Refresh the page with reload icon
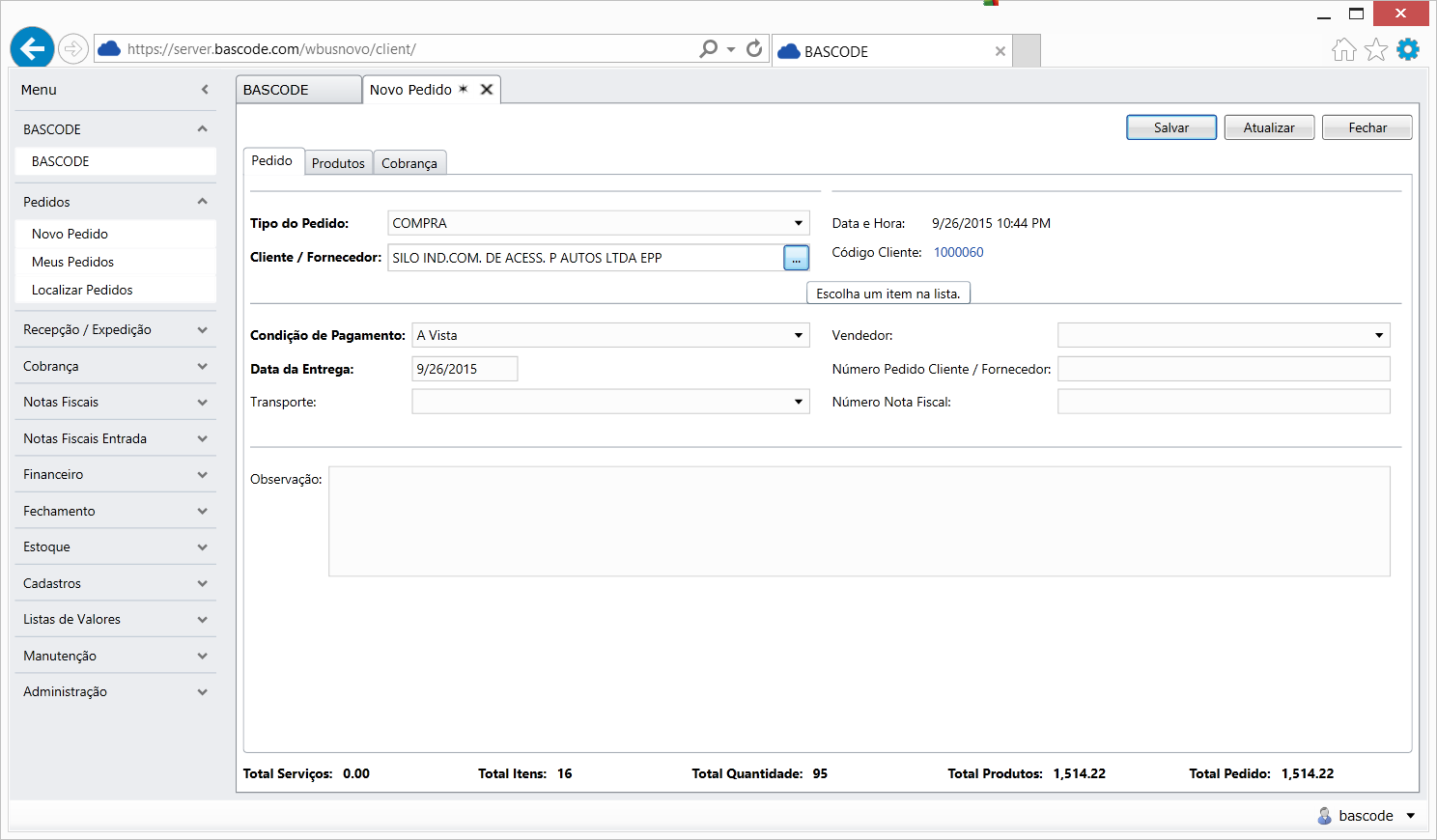 click(754, 48)
